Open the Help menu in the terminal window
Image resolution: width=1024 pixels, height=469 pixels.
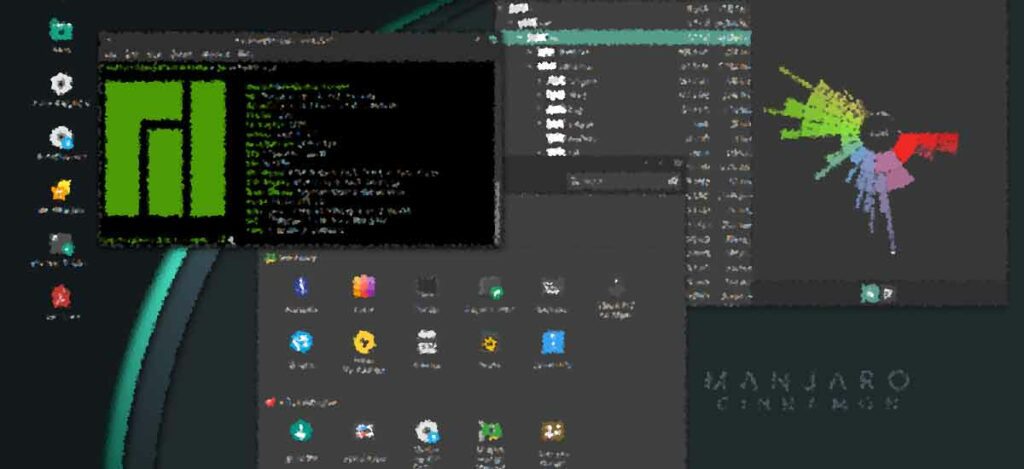(x=244, y=54)
